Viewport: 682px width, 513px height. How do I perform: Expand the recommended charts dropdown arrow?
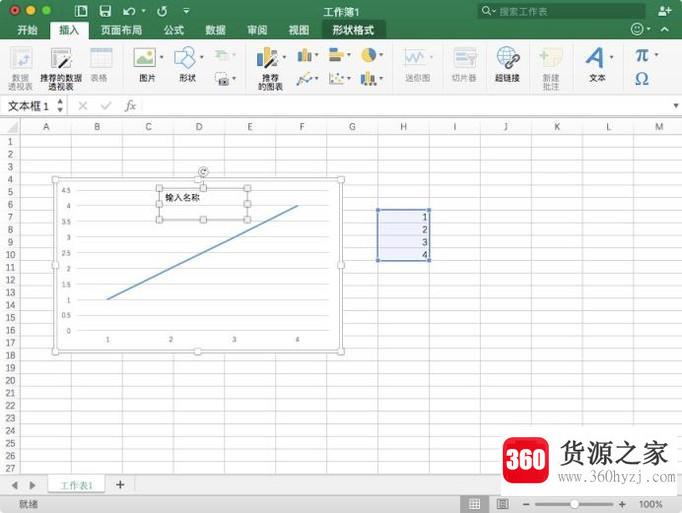(x=284, y=57)
